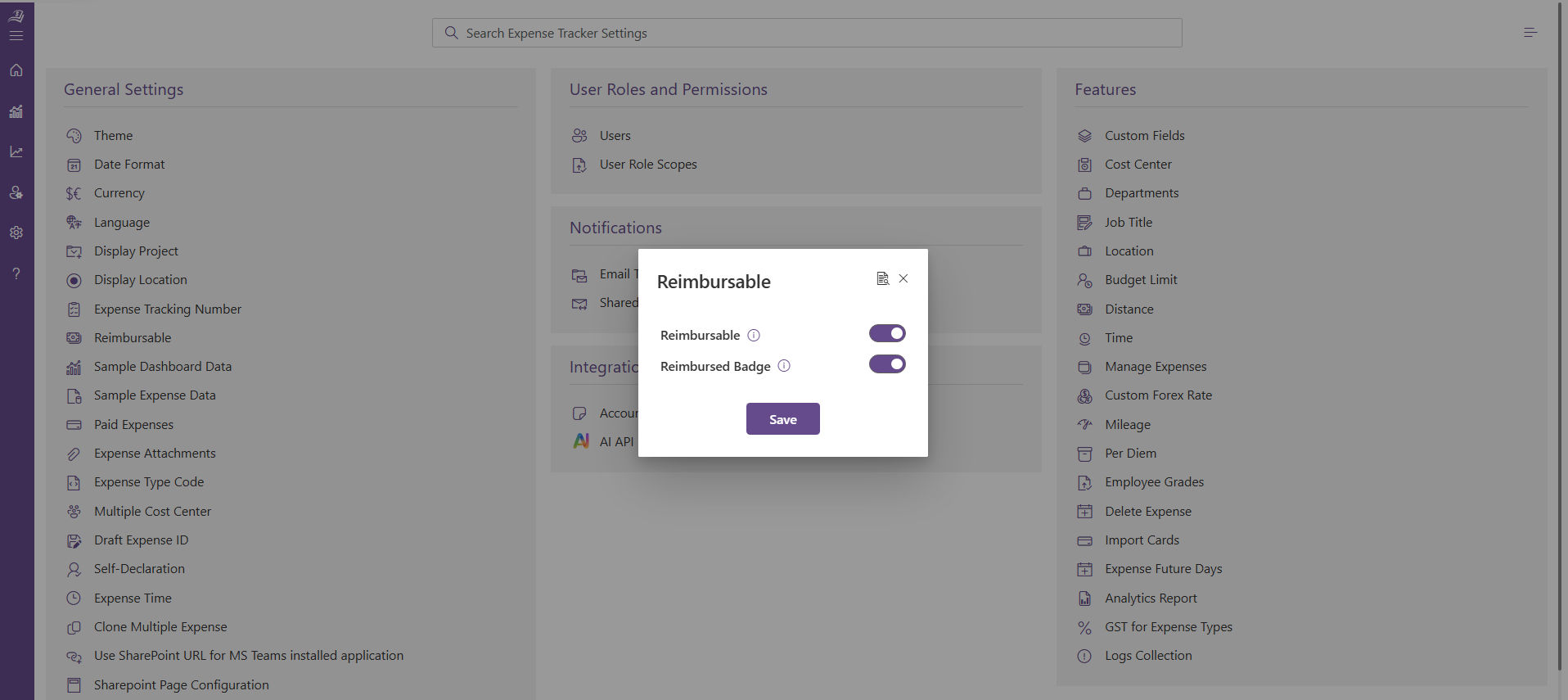1568x700 pixels.
Task: Select Custom Fields under Features
Action: tap(1144, 136)
